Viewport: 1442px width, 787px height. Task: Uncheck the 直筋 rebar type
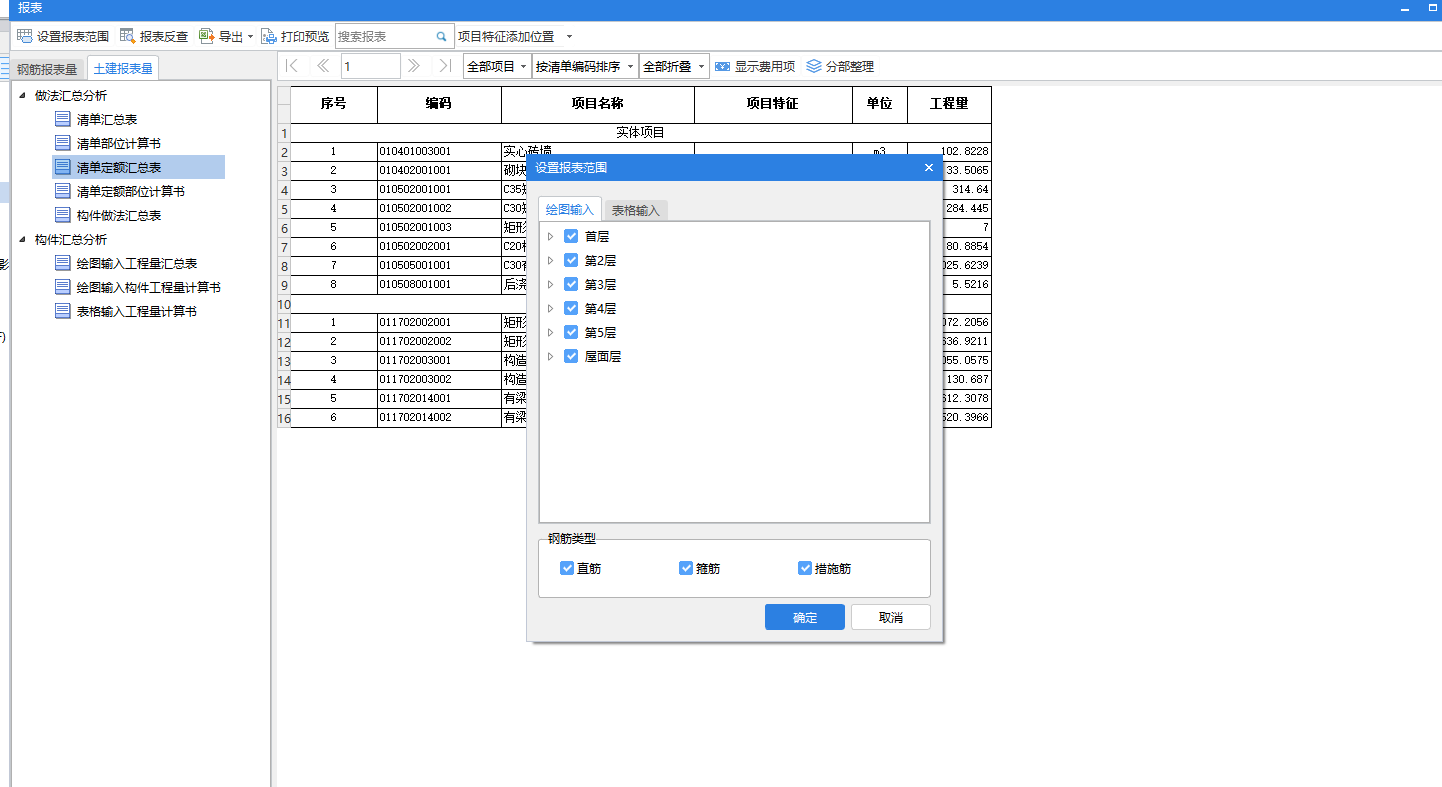click(567, 568)
